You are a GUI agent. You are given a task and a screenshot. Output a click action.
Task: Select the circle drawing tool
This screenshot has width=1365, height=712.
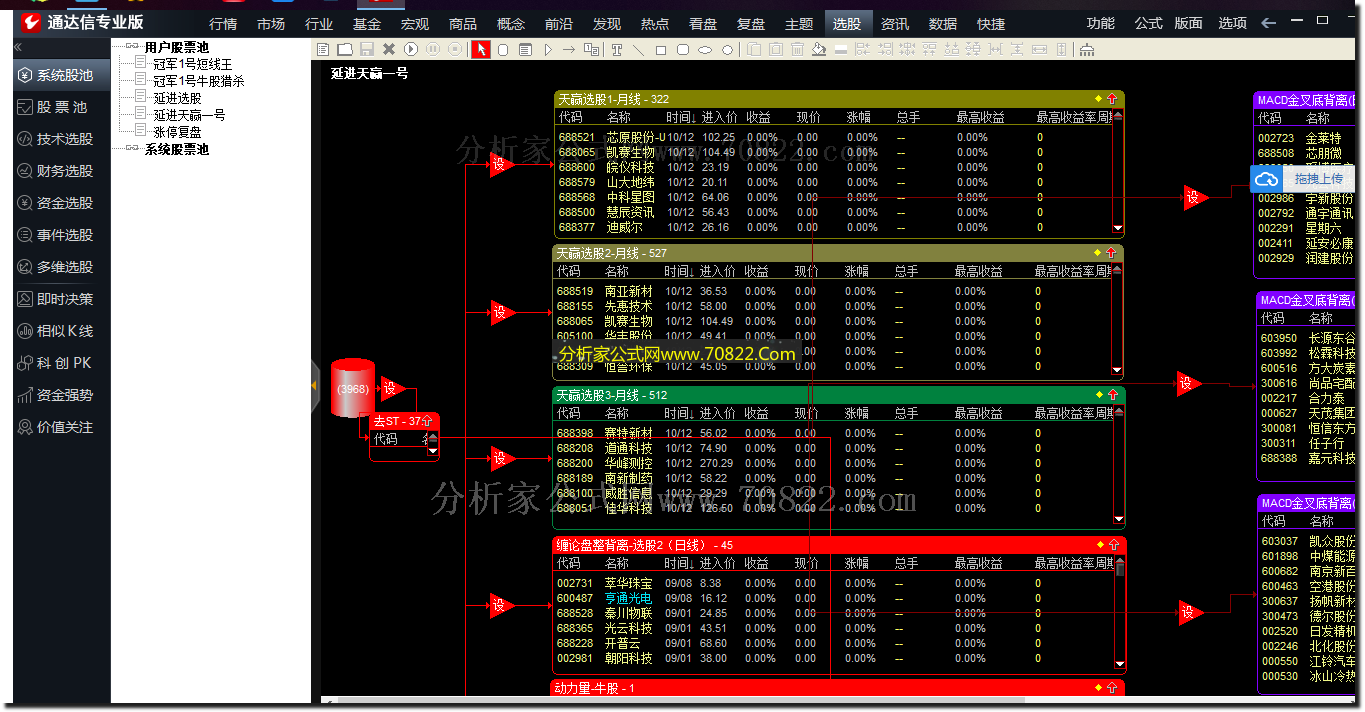tap(727, 49)
